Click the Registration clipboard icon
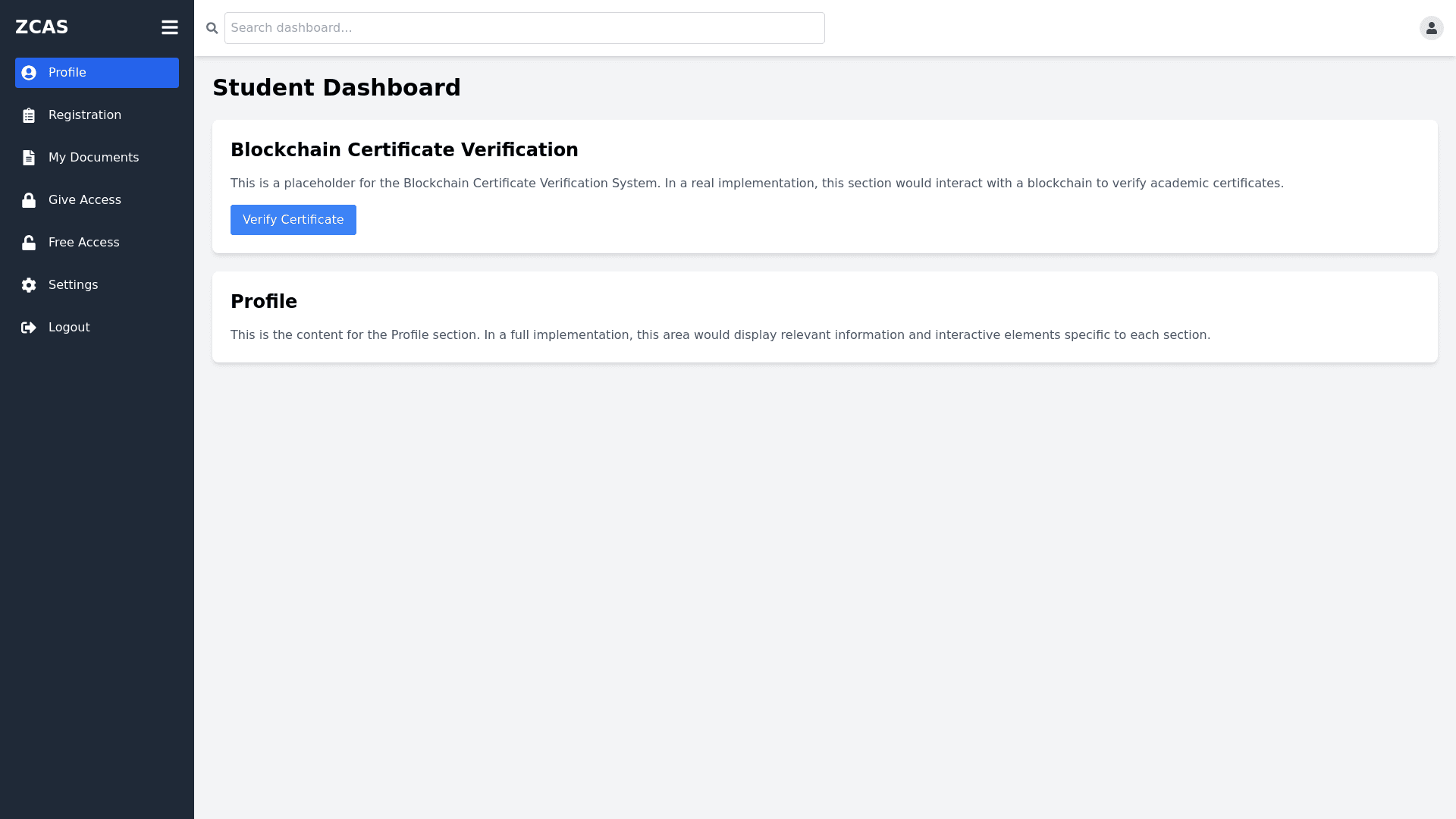Screen dimensions: 1456x819 tap(29, 115)
